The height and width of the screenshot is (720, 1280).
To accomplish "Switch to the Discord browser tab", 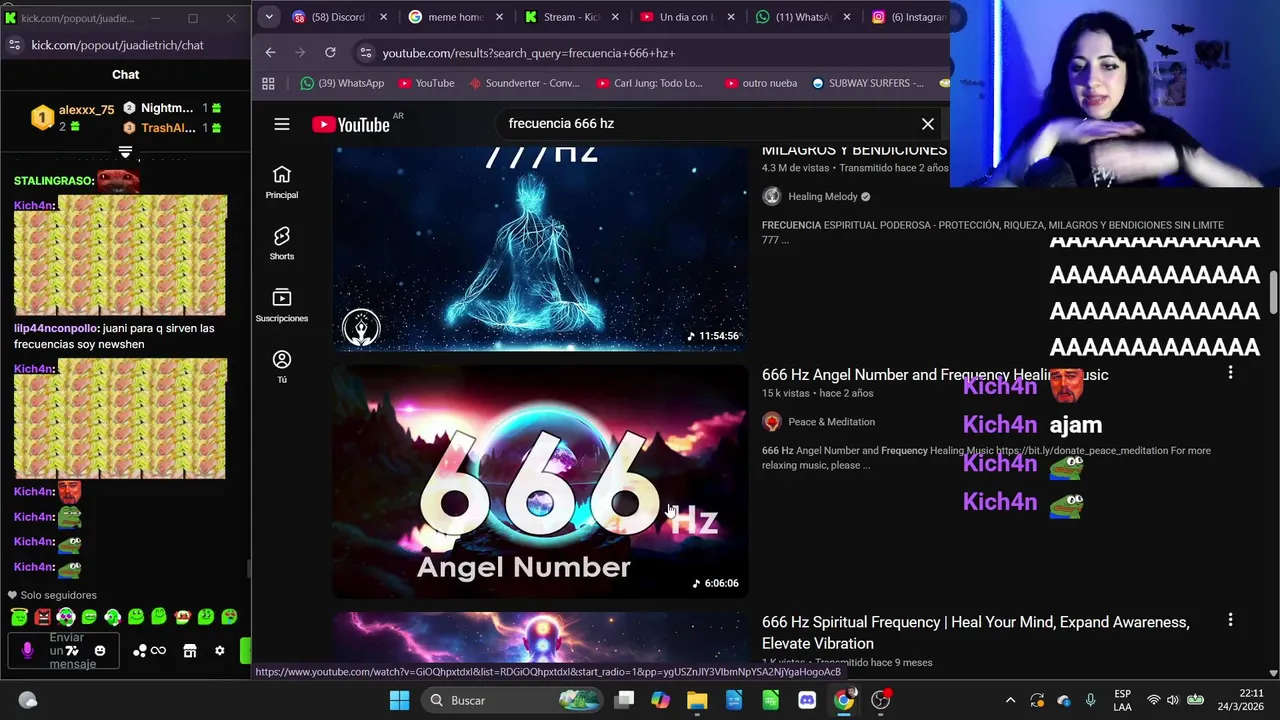I will coord(337,17).
